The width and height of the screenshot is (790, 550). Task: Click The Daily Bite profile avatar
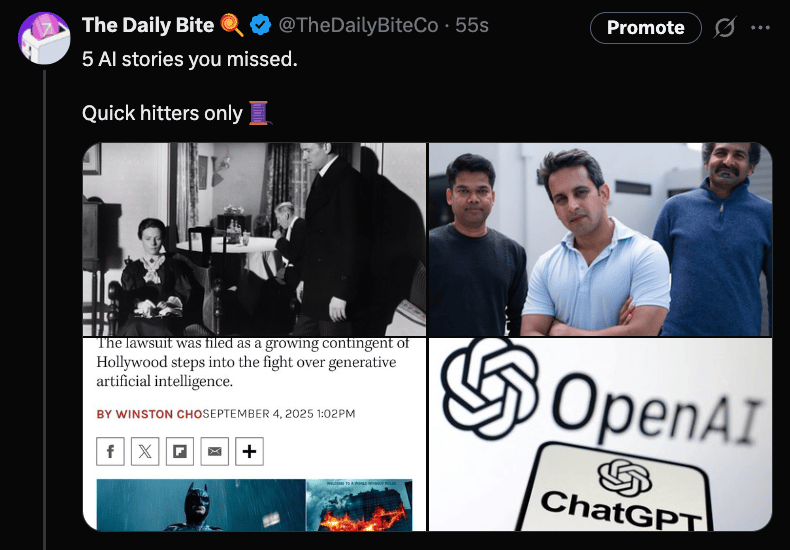44,38
